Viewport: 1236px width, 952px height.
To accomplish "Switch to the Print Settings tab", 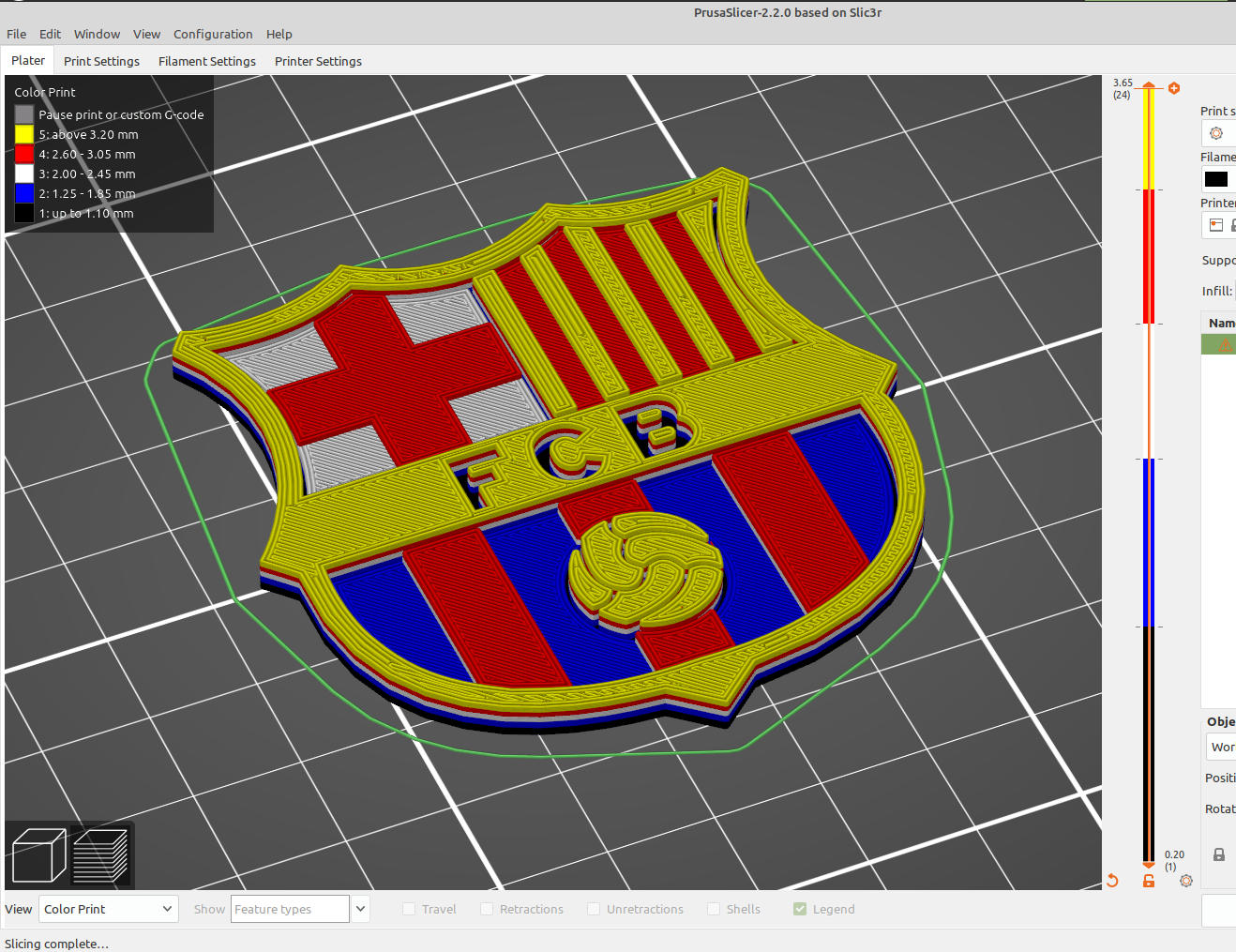I will click(101, 61).
